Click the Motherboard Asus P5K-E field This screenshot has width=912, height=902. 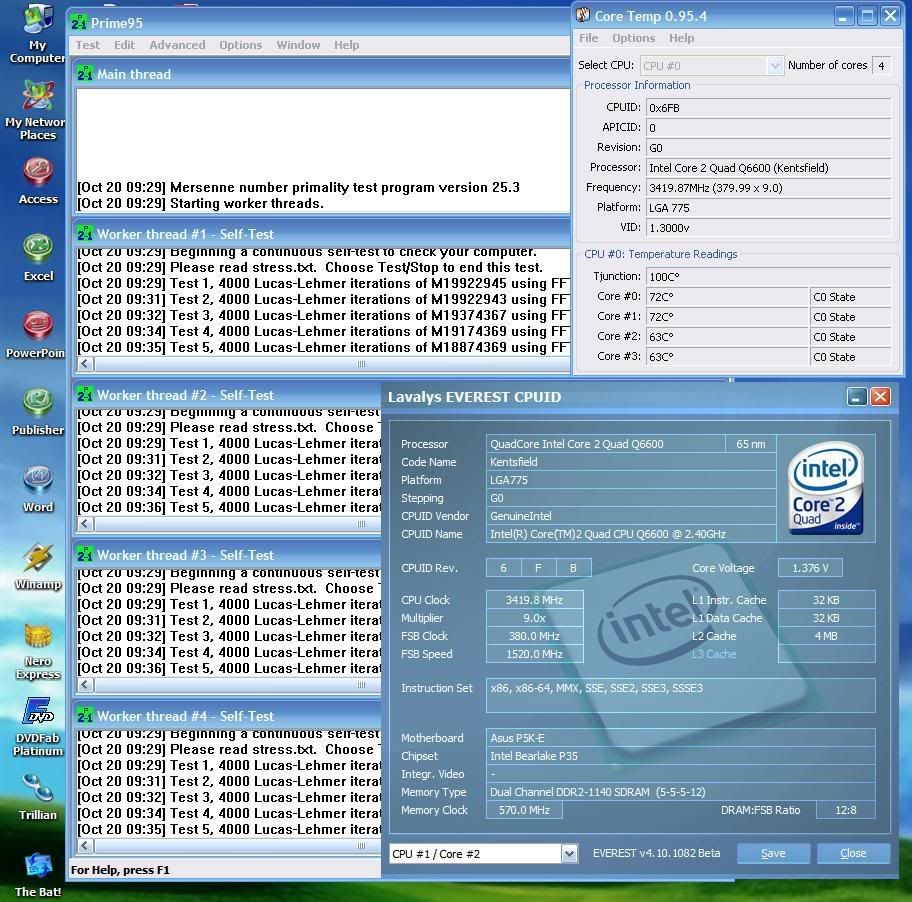coord(681,737)
